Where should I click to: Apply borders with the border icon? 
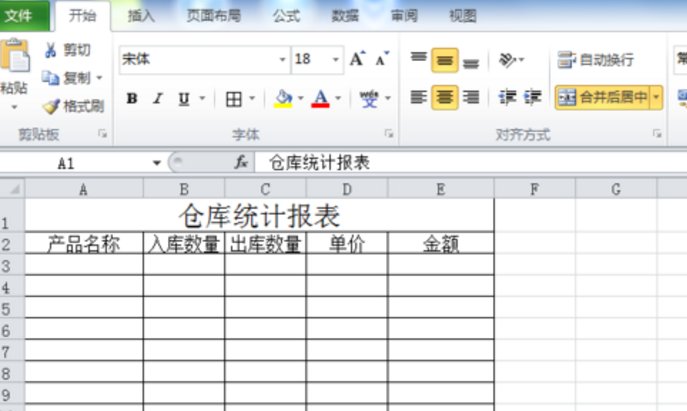click(234, 99)
